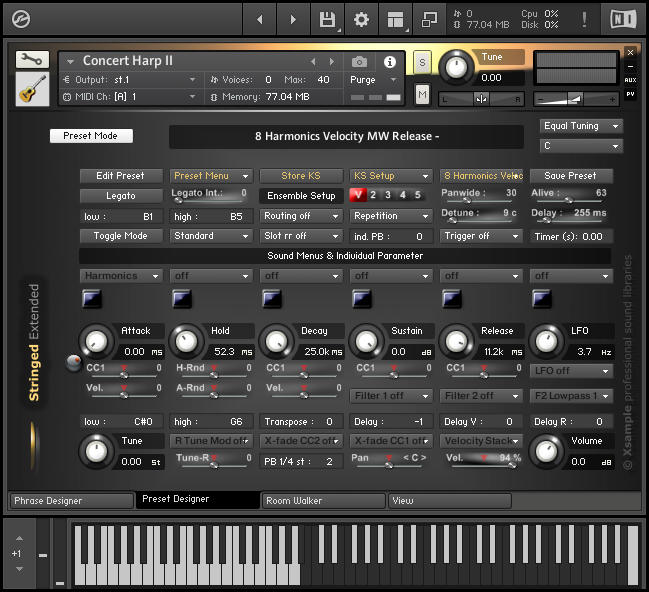Switch to Preset Designer tab
The image size is (649, 592).
coord(198,500)
